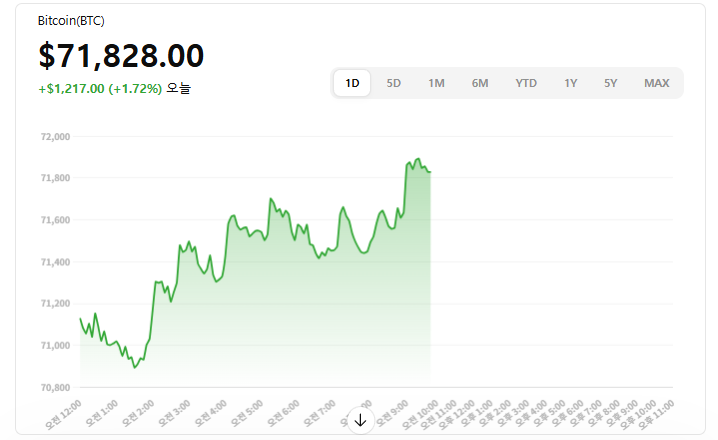Click the 72,000 y-axis label
This screenshot has height=440, width=718.
pyautogui.click(x=55, y=136)
